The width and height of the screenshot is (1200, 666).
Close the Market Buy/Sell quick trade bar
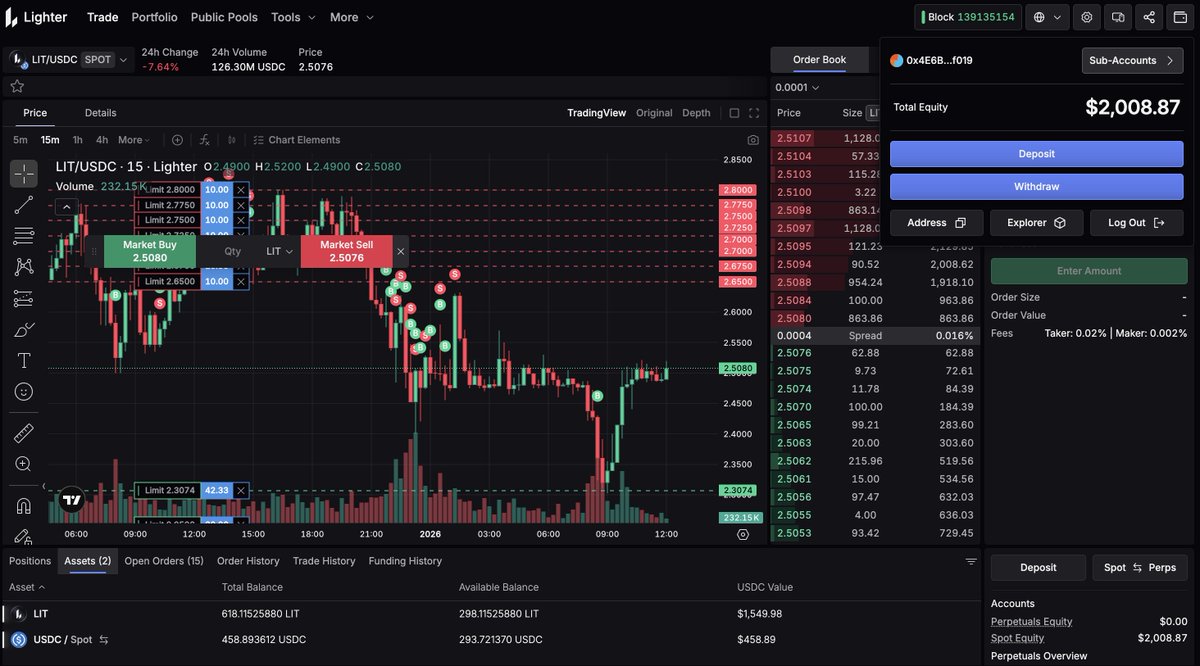coord(401,252)
